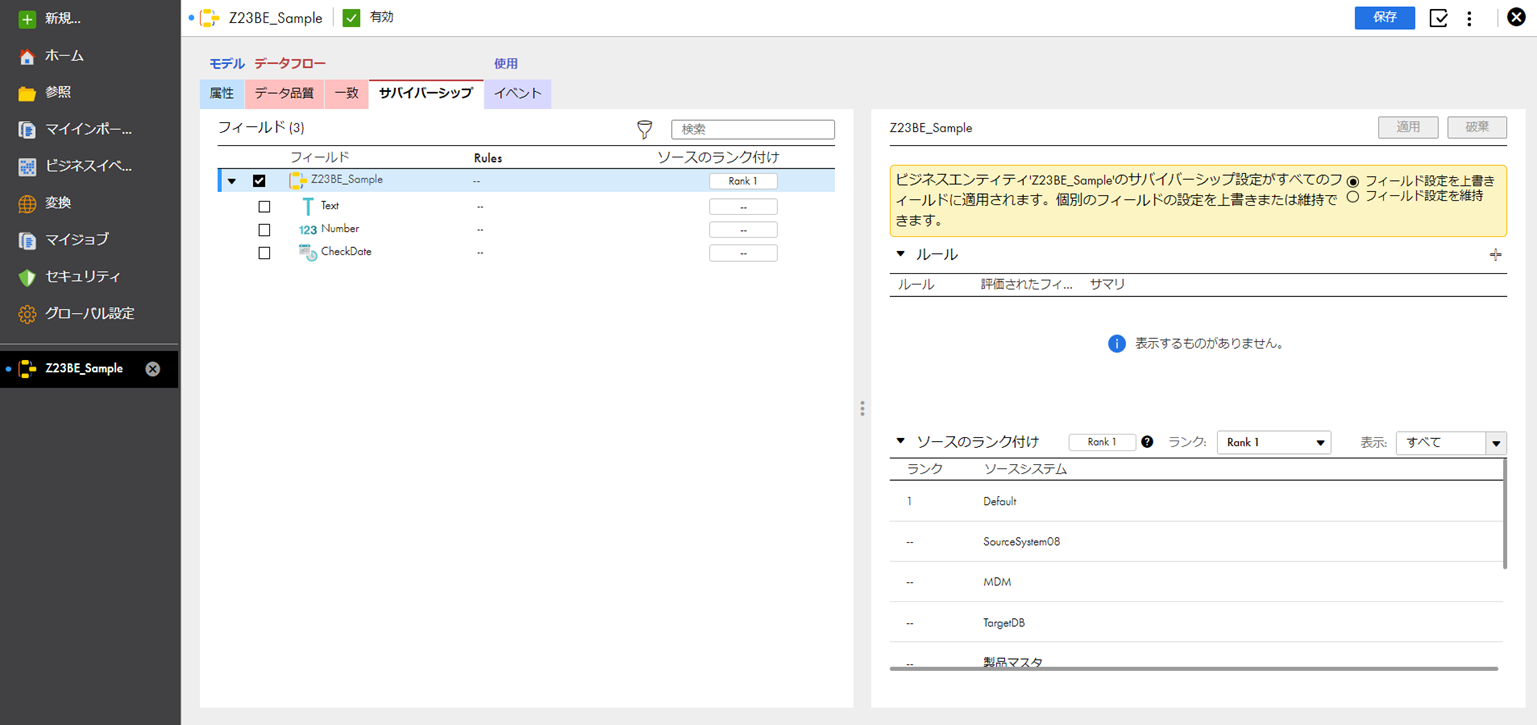
Task: Click the 保存 save button
Action: [x=1385, y=18]
